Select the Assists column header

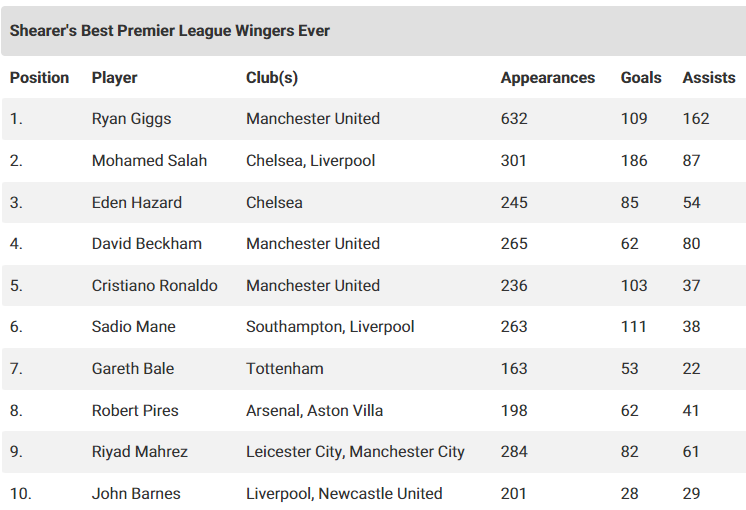[x=709, y=78]
